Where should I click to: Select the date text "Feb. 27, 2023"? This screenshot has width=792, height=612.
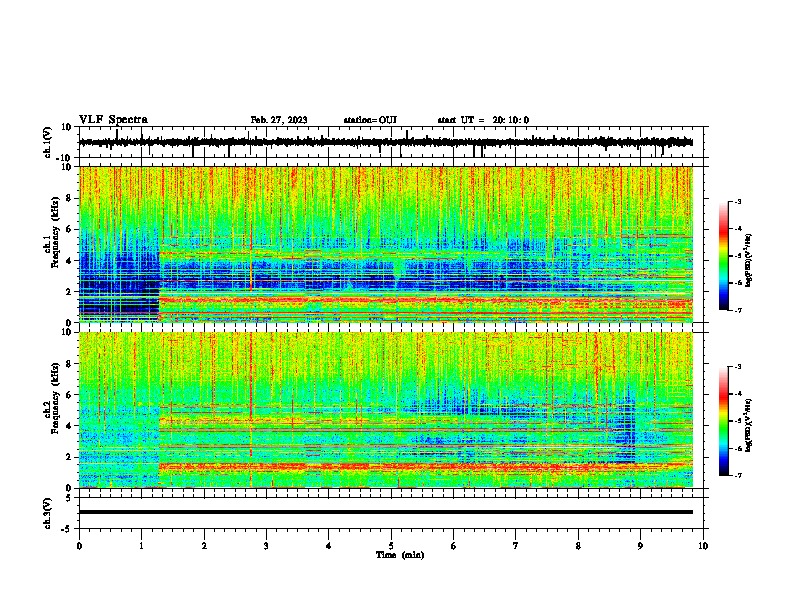(x=279, y=120)
